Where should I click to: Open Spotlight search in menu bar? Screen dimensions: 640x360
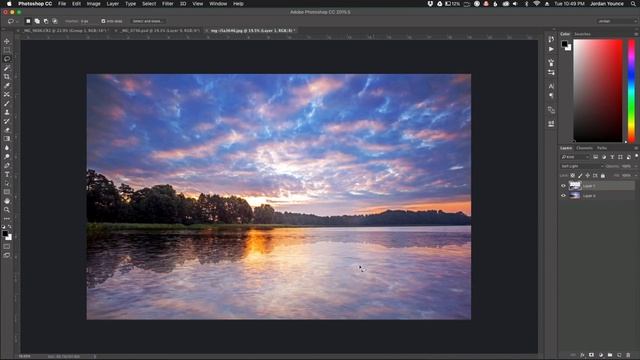tap(633, 4)
